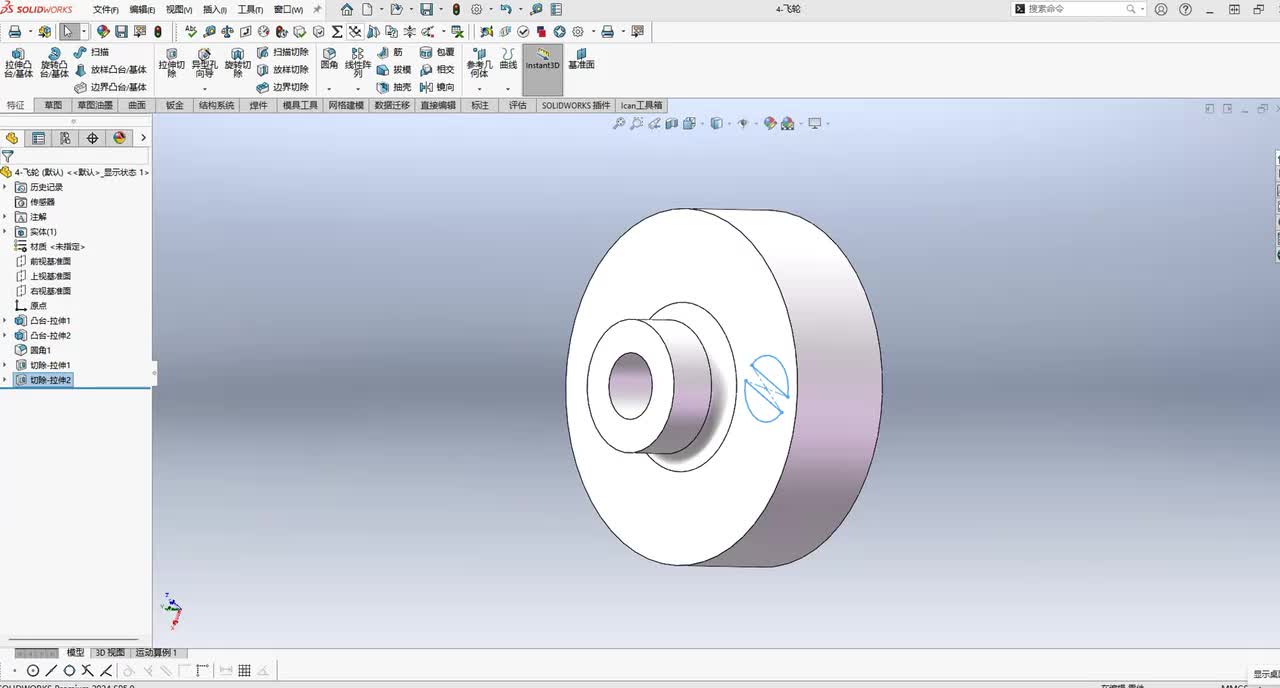The width and height of the screenshot is (1280, 688).
Task: Click the 曲线 curves tool
Action: [x=508, y=59]
